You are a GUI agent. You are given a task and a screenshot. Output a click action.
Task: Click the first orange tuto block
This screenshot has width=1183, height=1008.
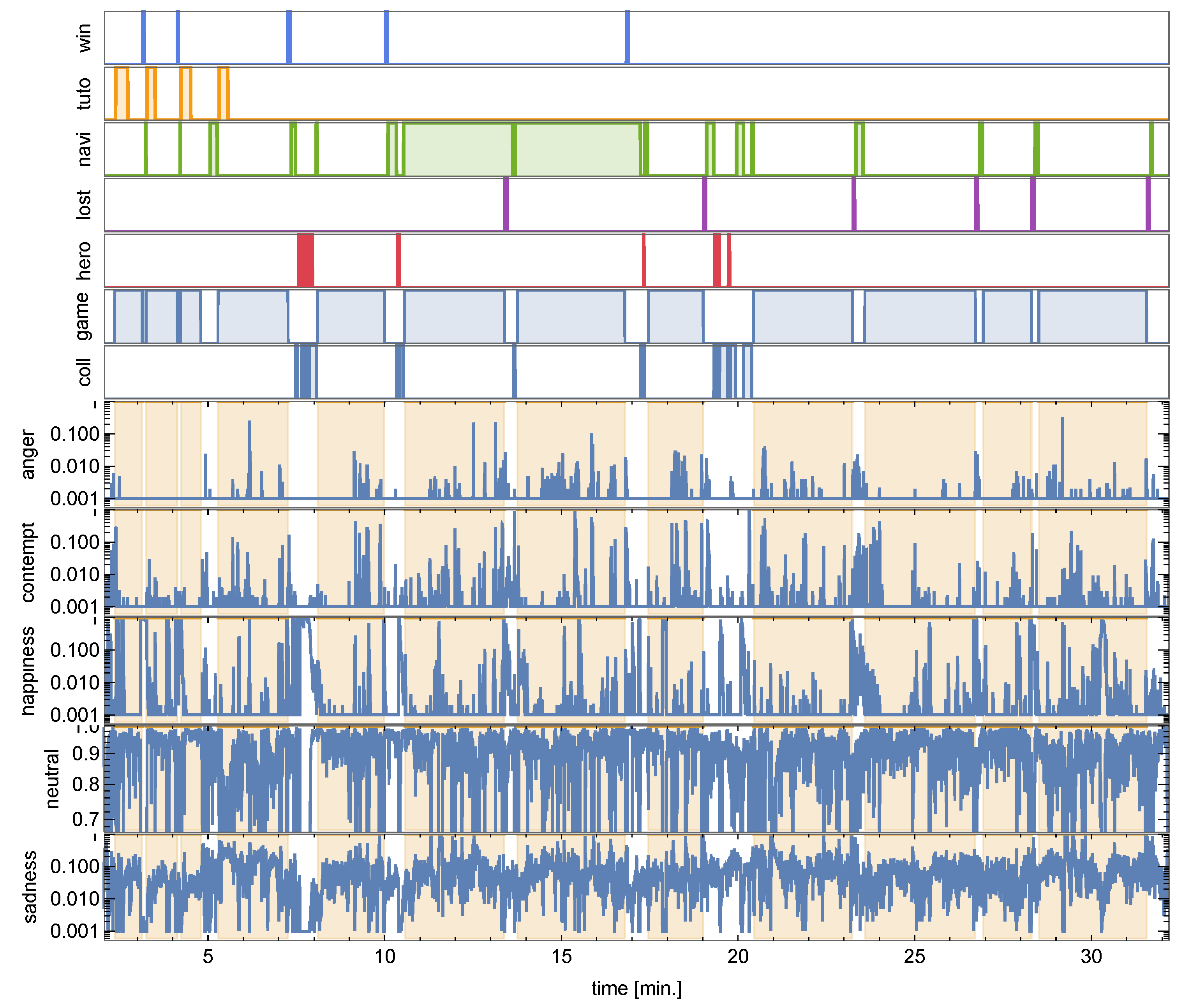[x=122, y=93]
